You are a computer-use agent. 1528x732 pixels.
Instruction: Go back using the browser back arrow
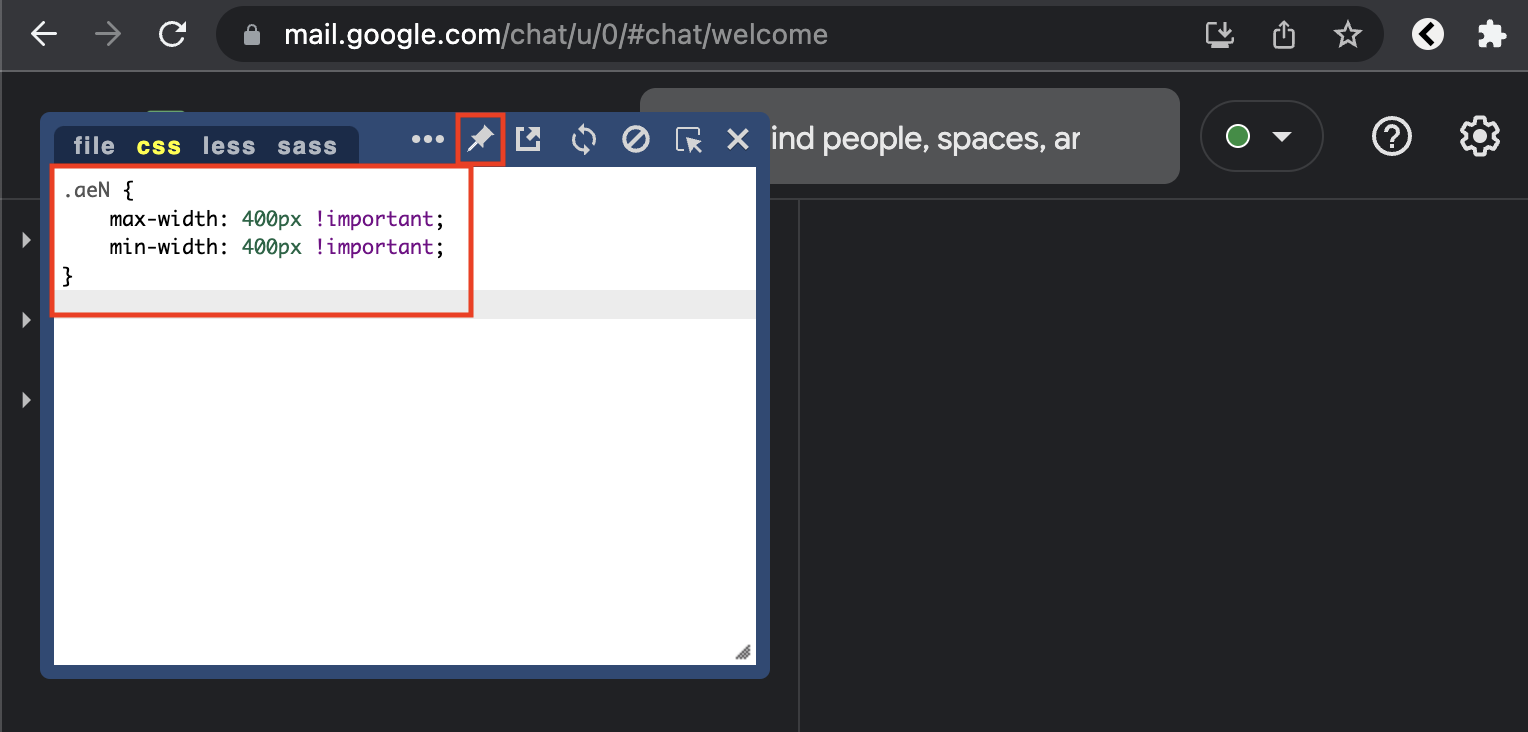click(x=42, y=33)
